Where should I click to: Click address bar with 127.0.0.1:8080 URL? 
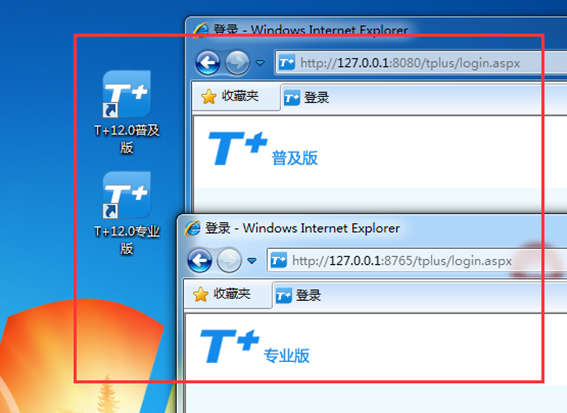point(421,63)
